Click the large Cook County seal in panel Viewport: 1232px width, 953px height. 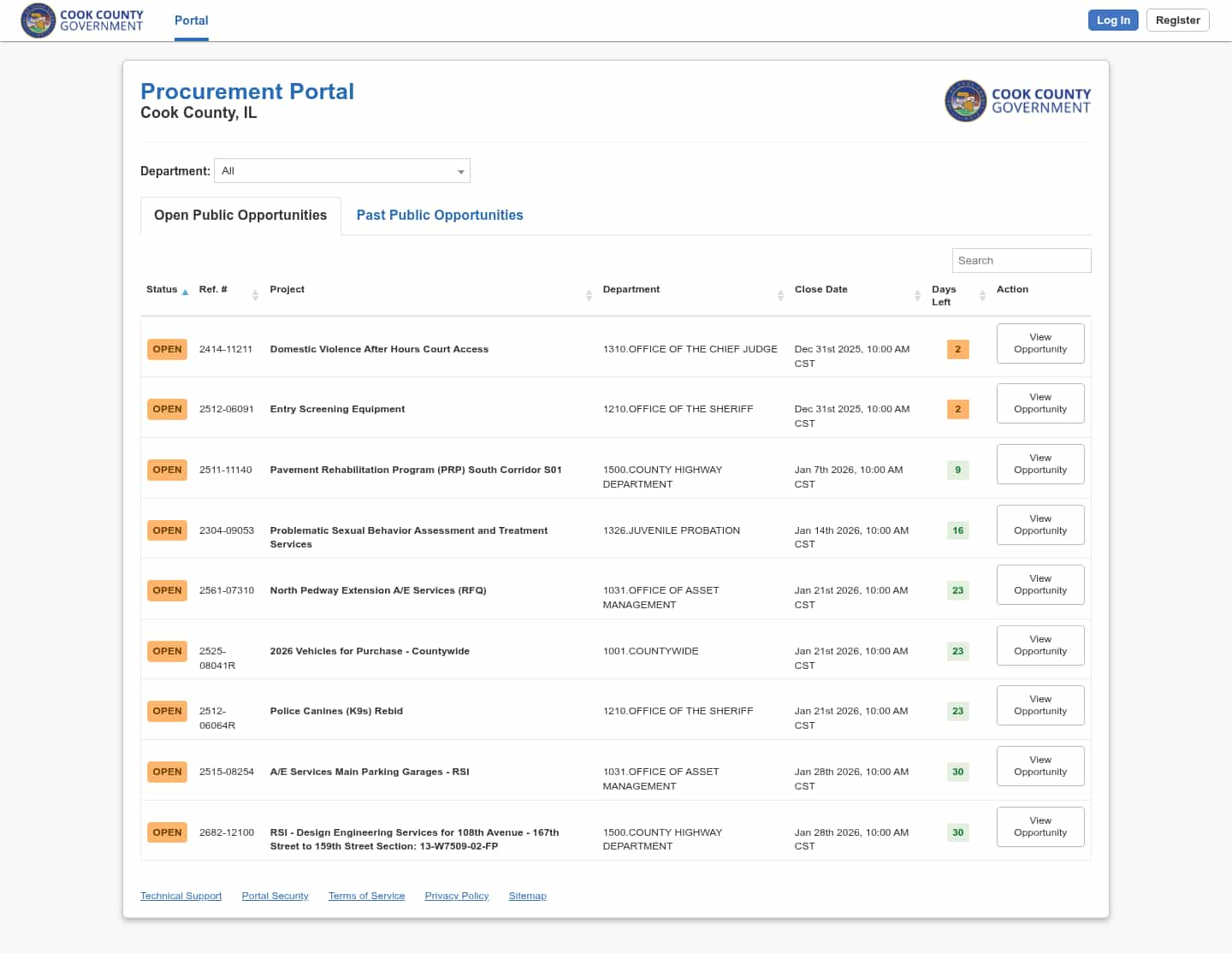pyautogui.click(x=965, y=101)
